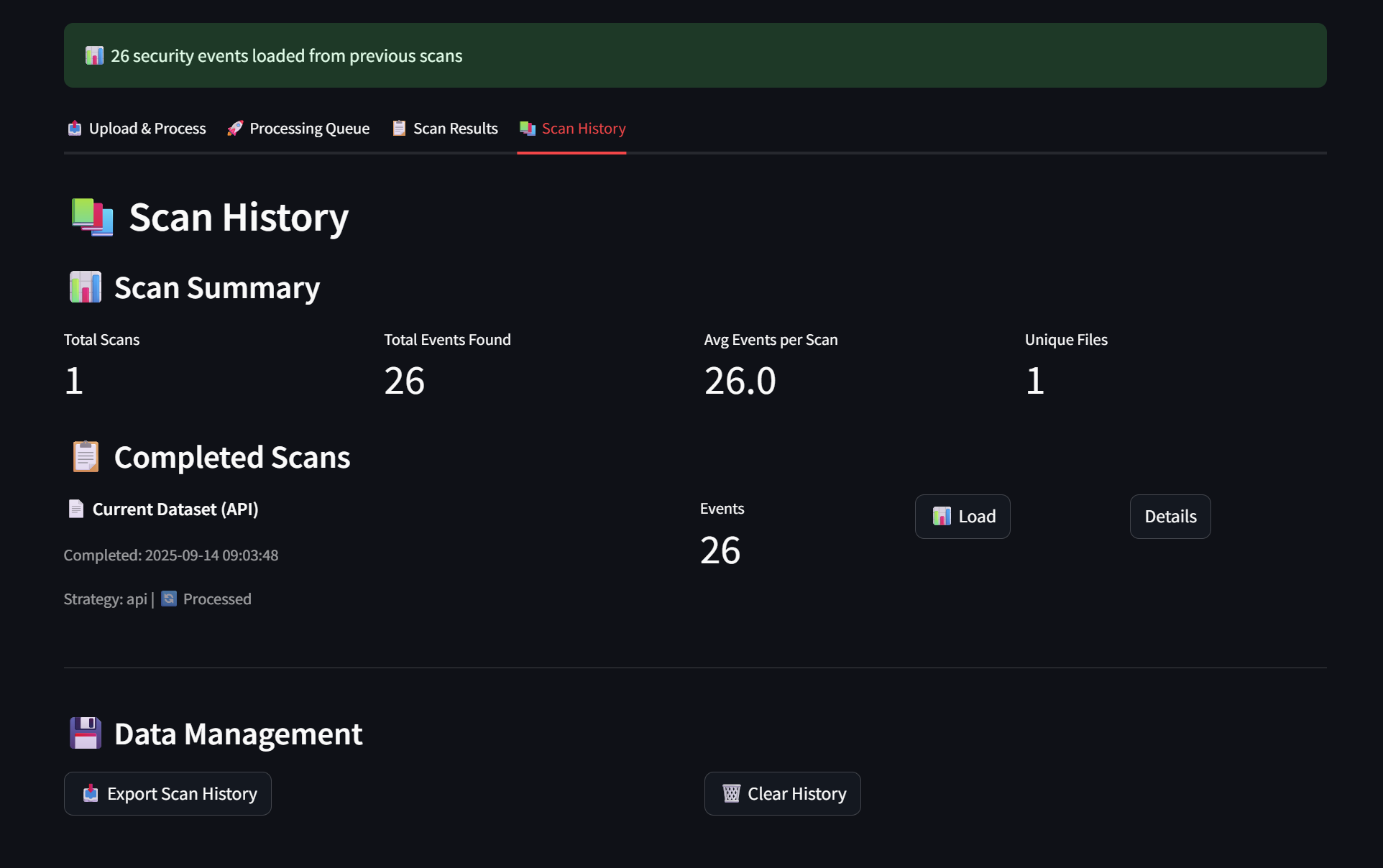The image size is (1383, 868).
Task: Click the clipboard icon beside Completed Scans
Action: 86,457
